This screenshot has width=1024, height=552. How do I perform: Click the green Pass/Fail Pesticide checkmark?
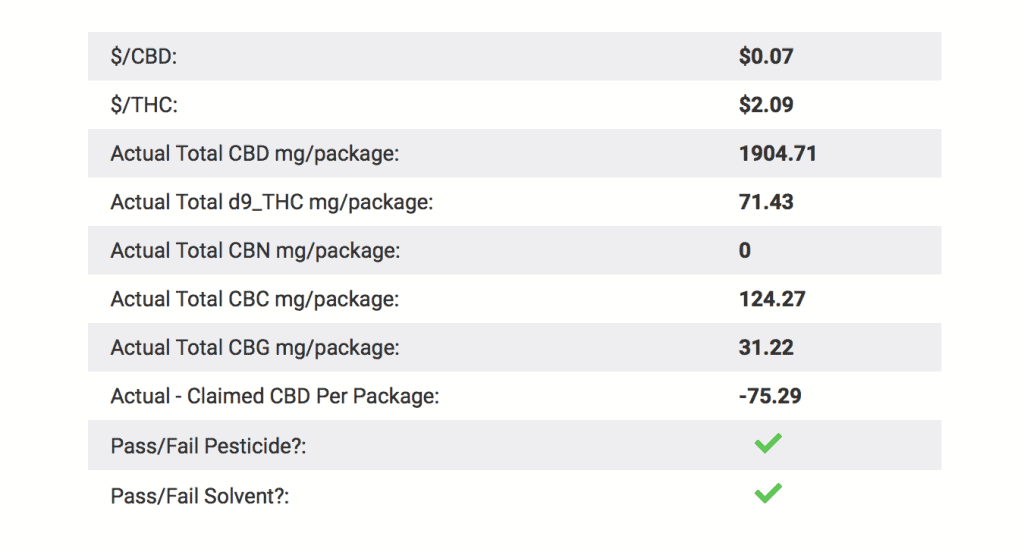click(768, 444)
